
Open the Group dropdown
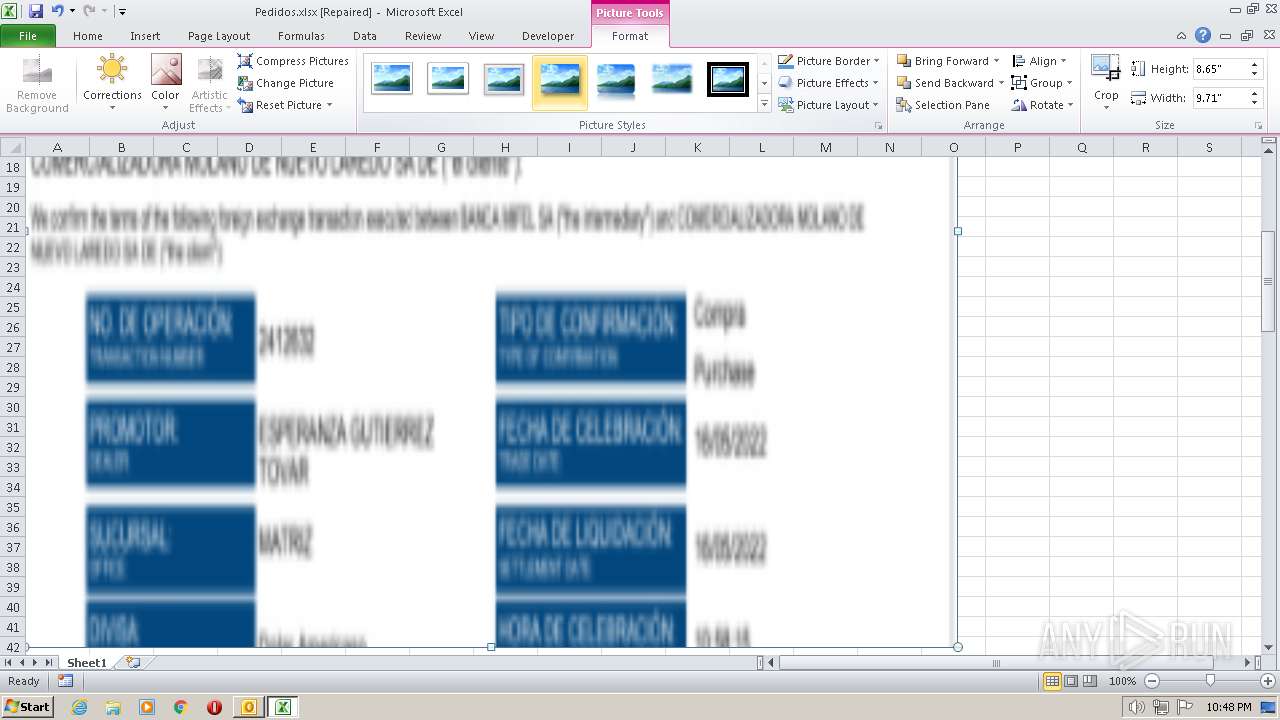(x=1042, y=83)
